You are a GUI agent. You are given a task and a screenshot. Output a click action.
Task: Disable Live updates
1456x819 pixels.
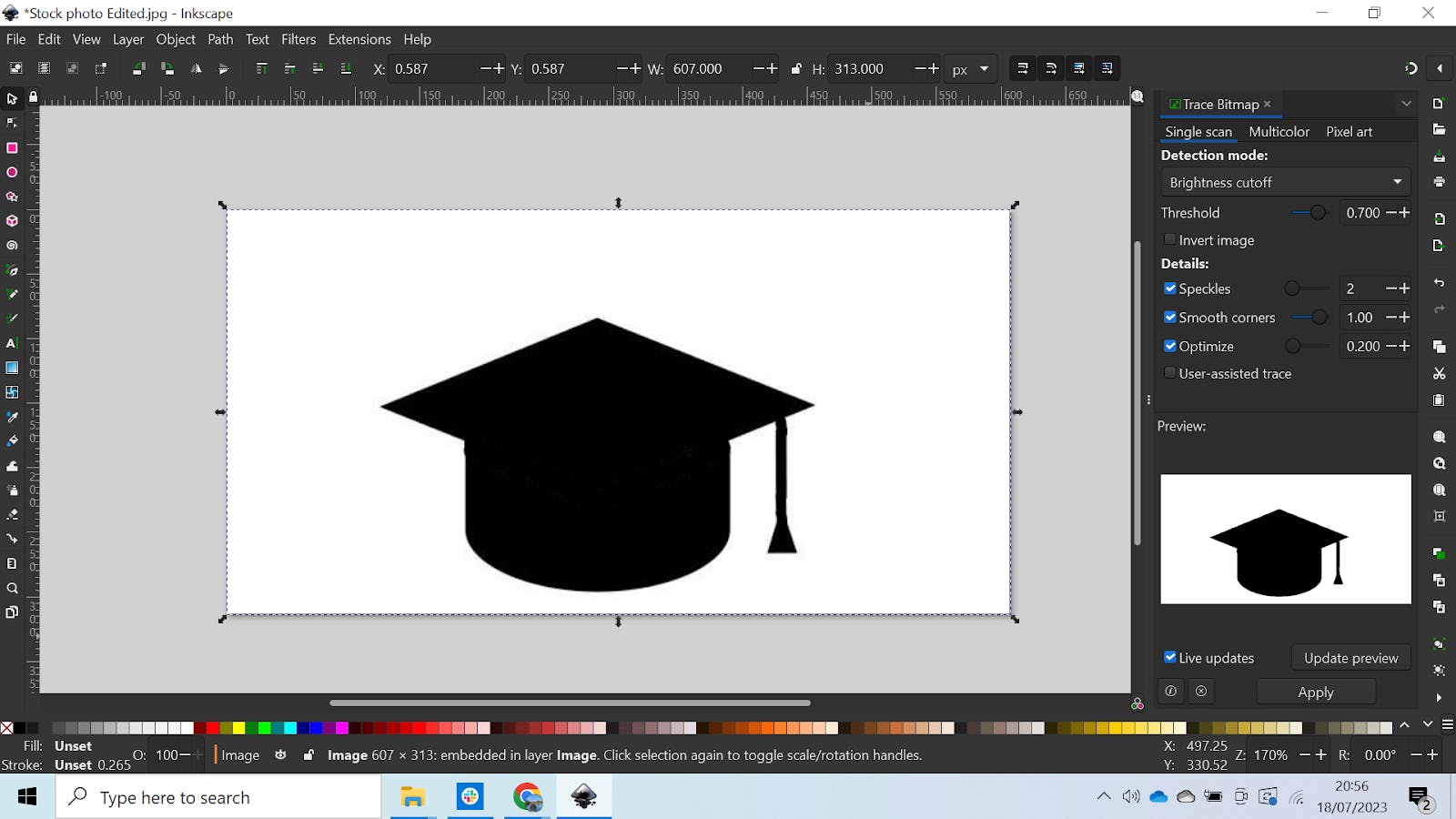[x=1170, y=657]
